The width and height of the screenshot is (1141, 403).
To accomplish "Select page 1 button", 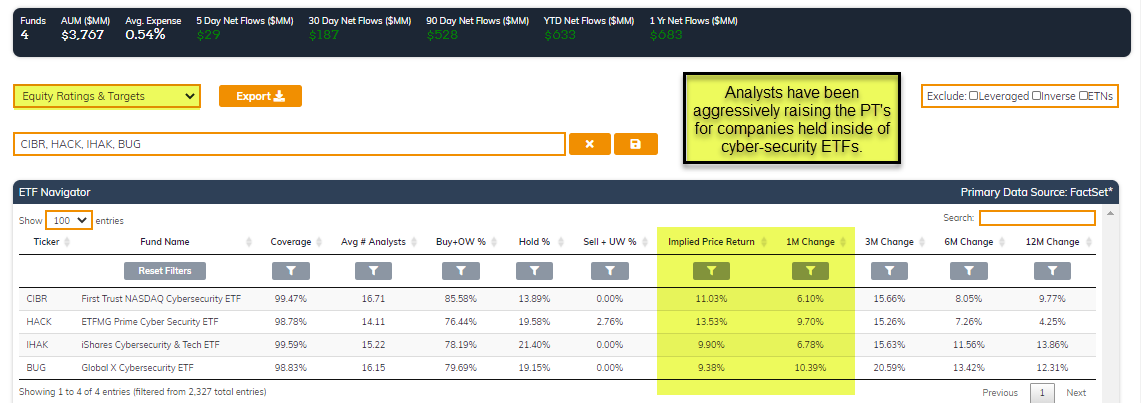I will tap(1042, 393).
